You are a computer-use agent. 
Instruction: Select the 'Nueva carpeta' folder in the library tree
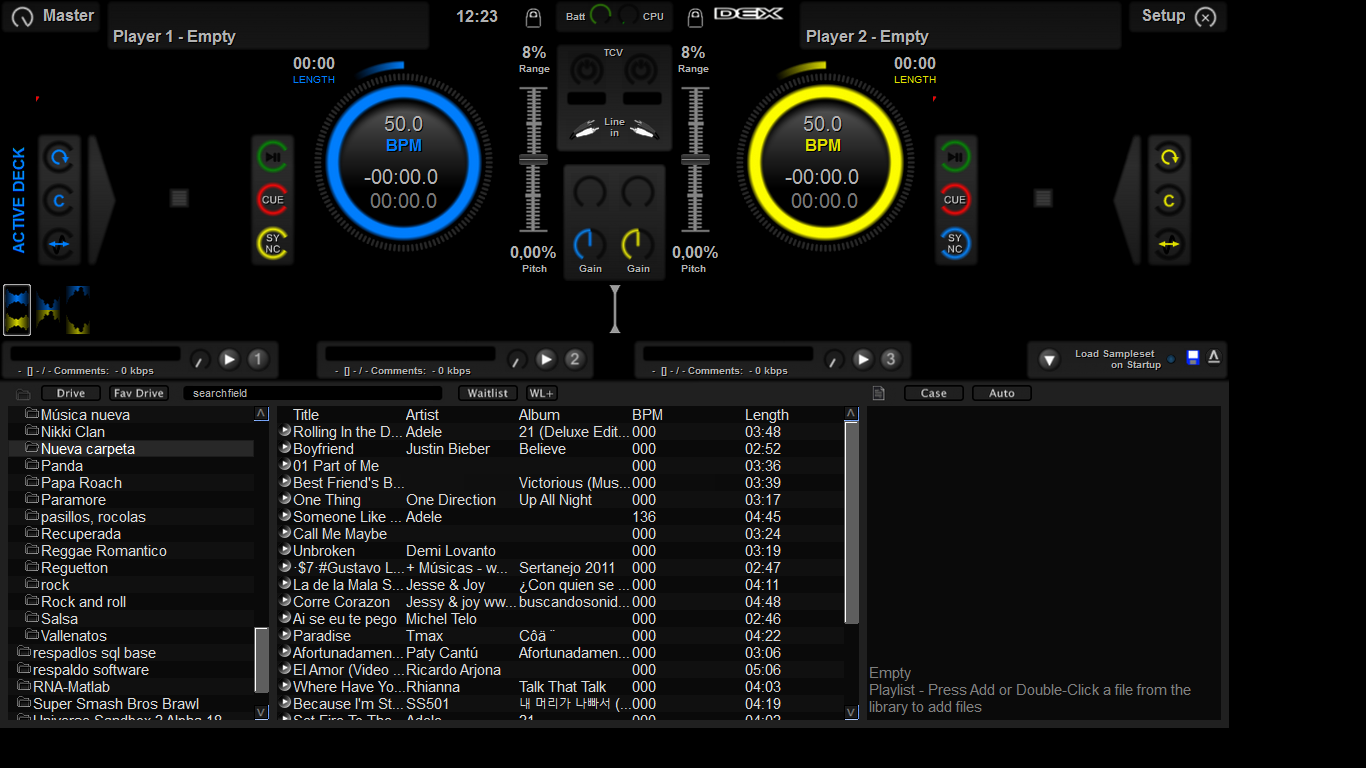(88, 448)
